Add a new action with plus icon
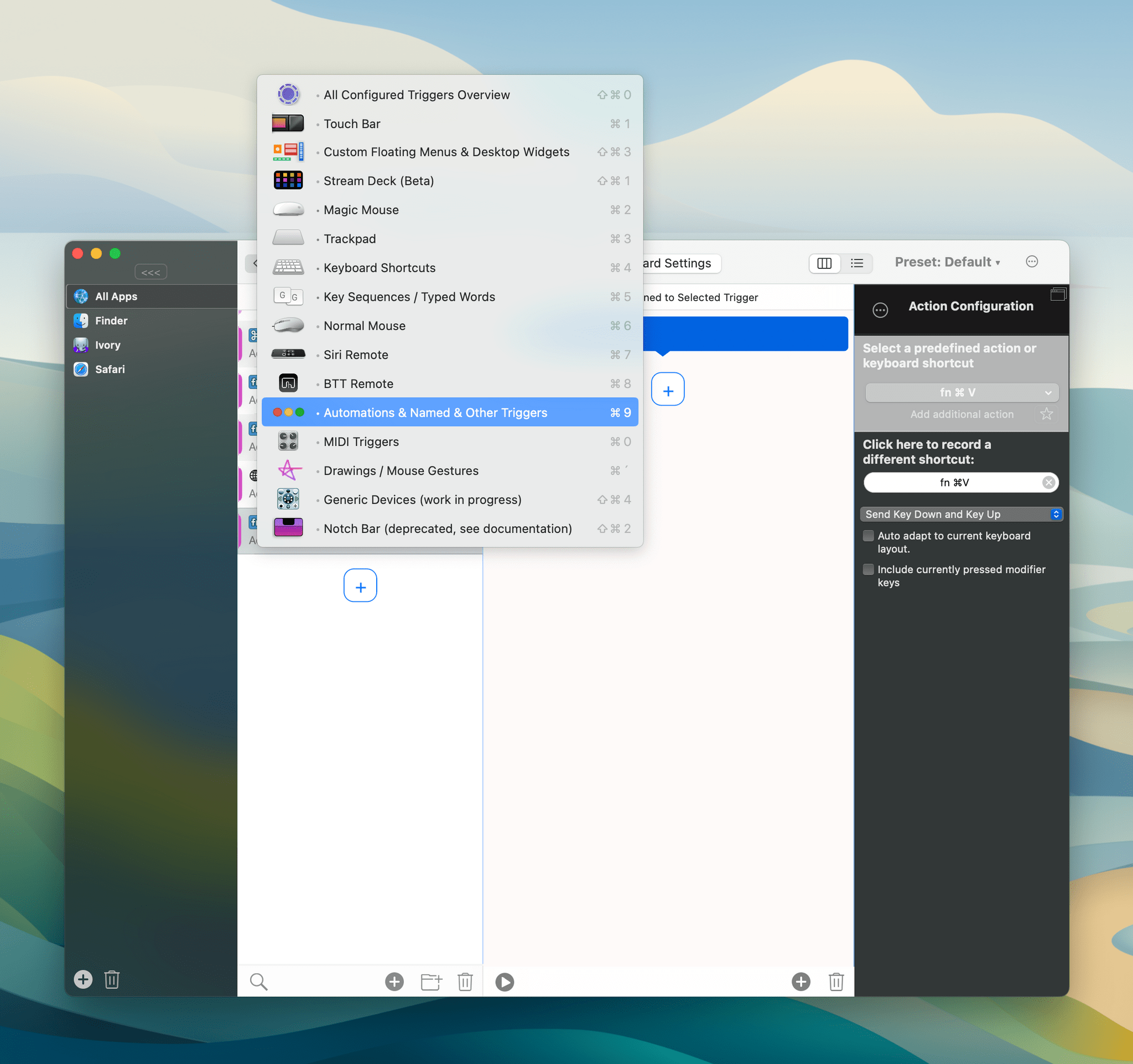The image size is (1133, 1064). pyautogui.click(x=801, y=982)
